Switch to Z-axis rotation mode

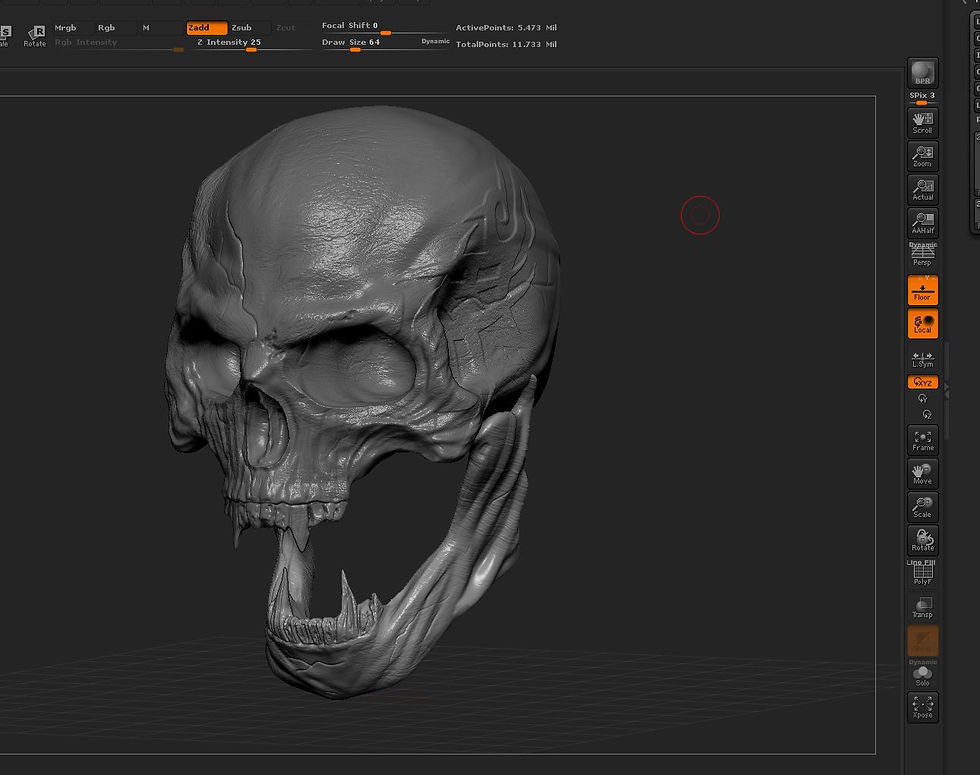point(927,414)
